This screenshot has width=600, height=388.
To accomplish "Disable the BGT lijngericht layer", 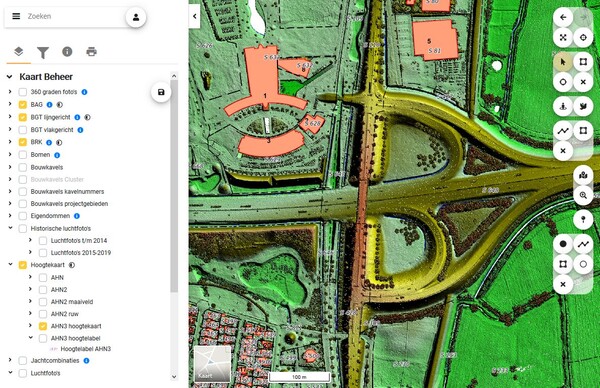I will click(x=23, y=117).
